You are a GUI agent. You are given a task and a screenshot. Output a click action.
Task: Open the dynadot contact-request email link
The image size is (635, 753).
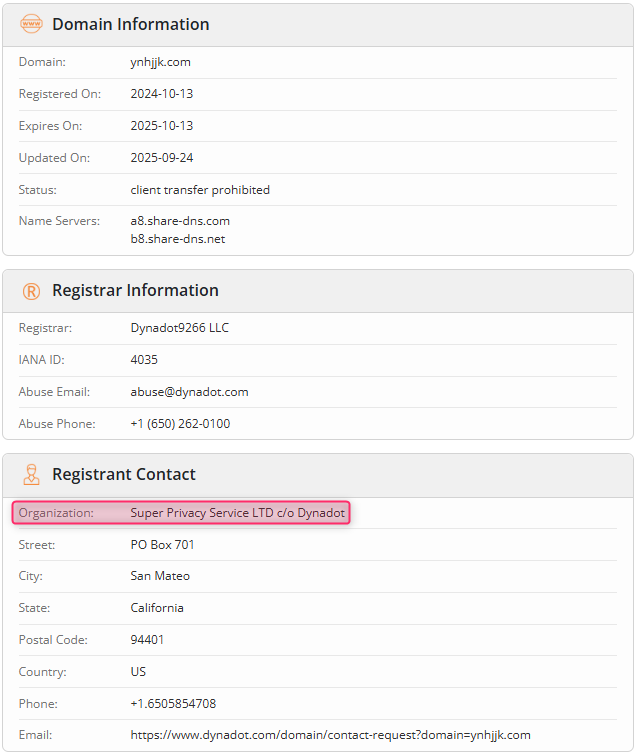coord(330,735)
